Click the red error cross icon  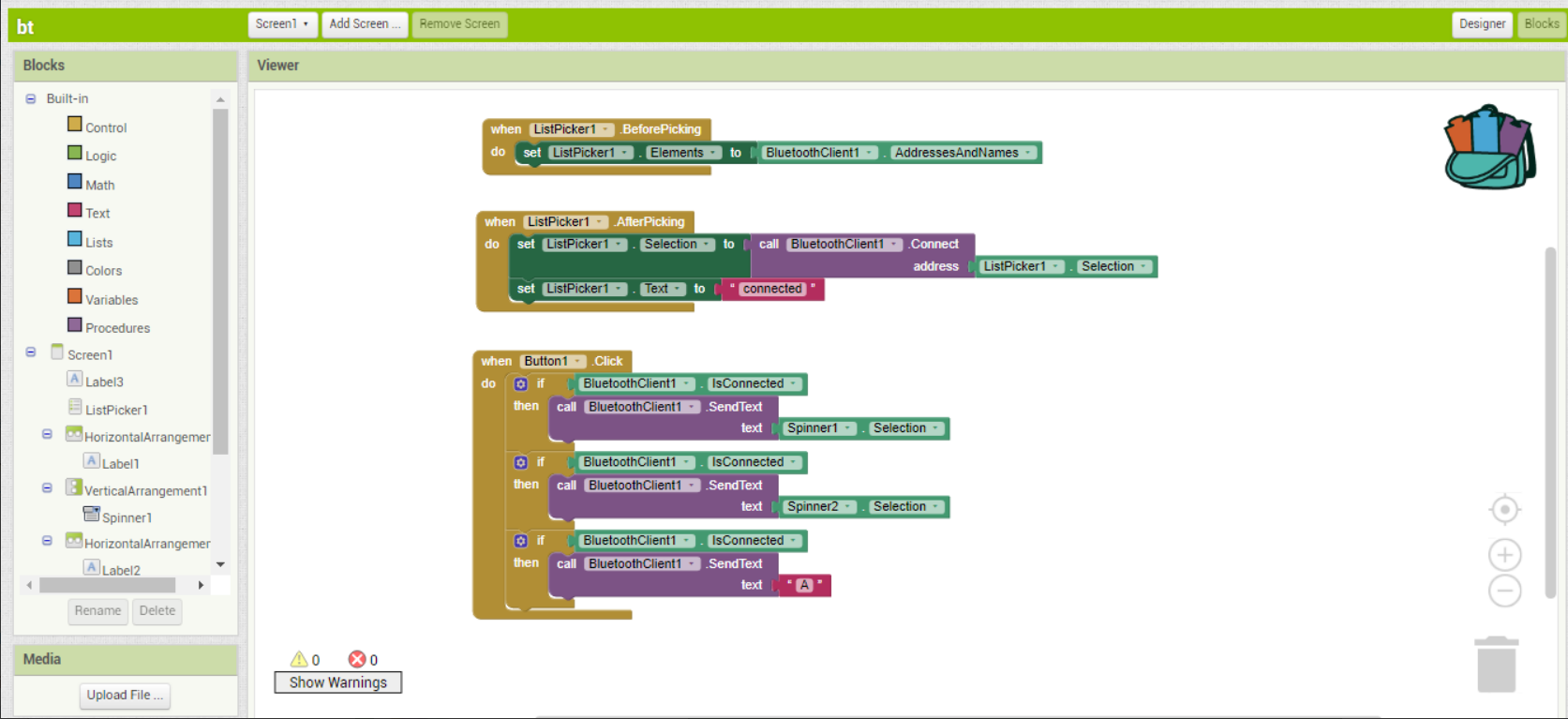pos(357,659)
